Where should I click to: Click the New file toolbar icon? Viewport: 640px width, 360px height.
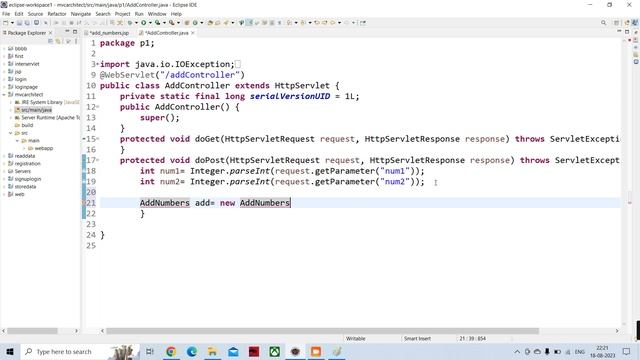(6, 23)
